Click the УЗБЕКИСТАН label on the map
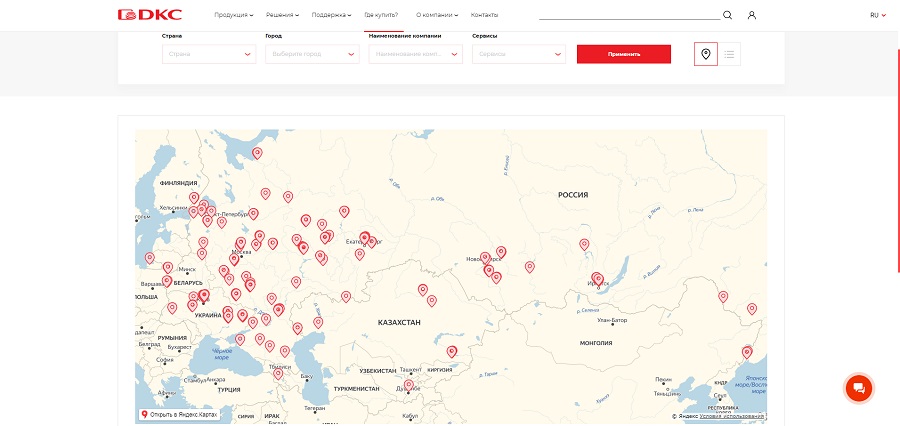 click(378, 371)
